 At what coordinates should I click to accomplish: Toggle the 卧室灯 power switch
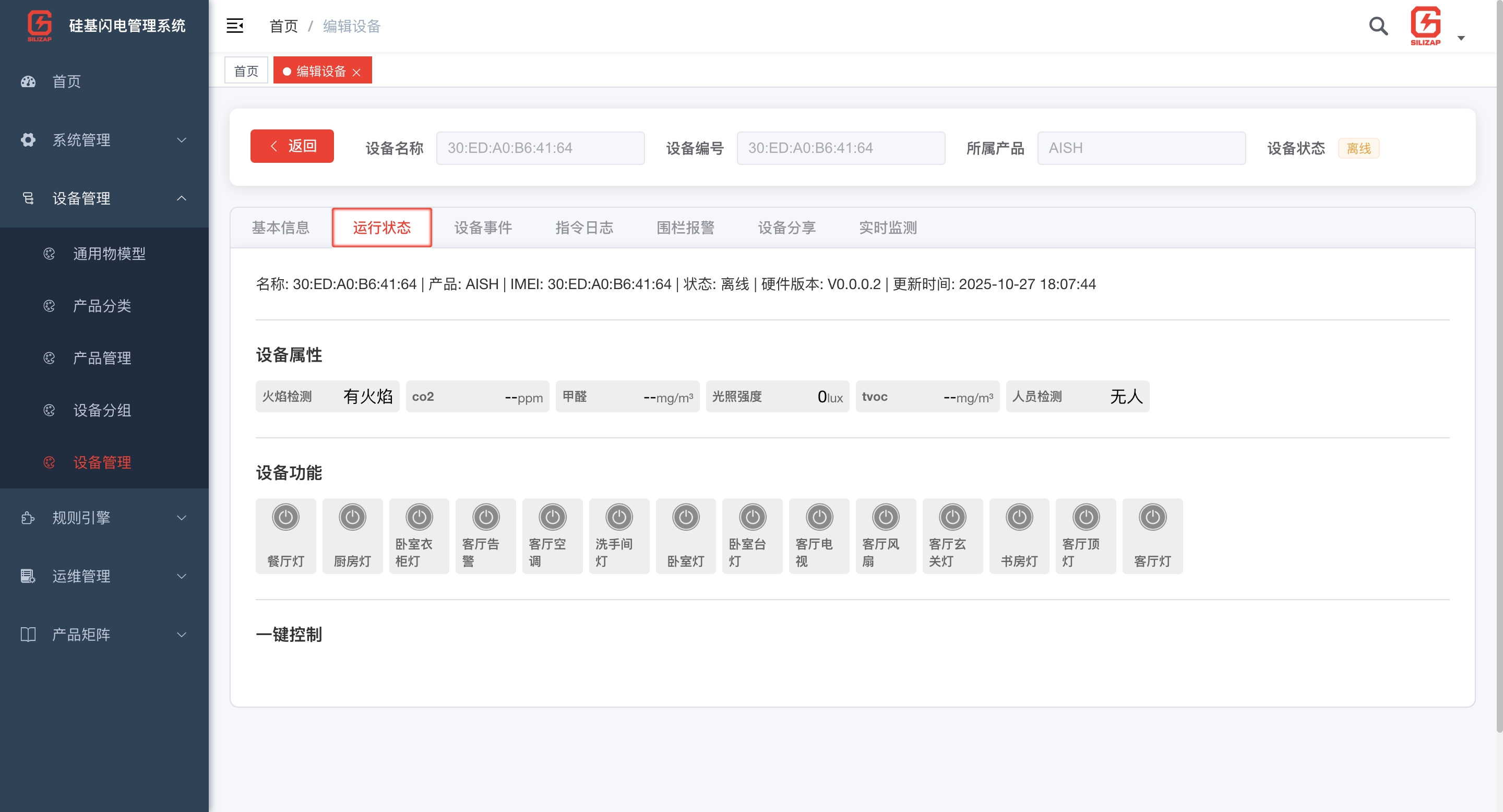(x=686, y=517)
